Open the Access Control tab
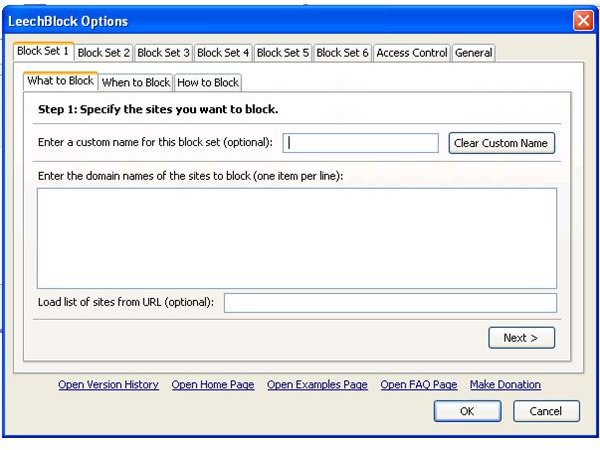The height and width of the screenshot is (450, 600). (412, 53)
